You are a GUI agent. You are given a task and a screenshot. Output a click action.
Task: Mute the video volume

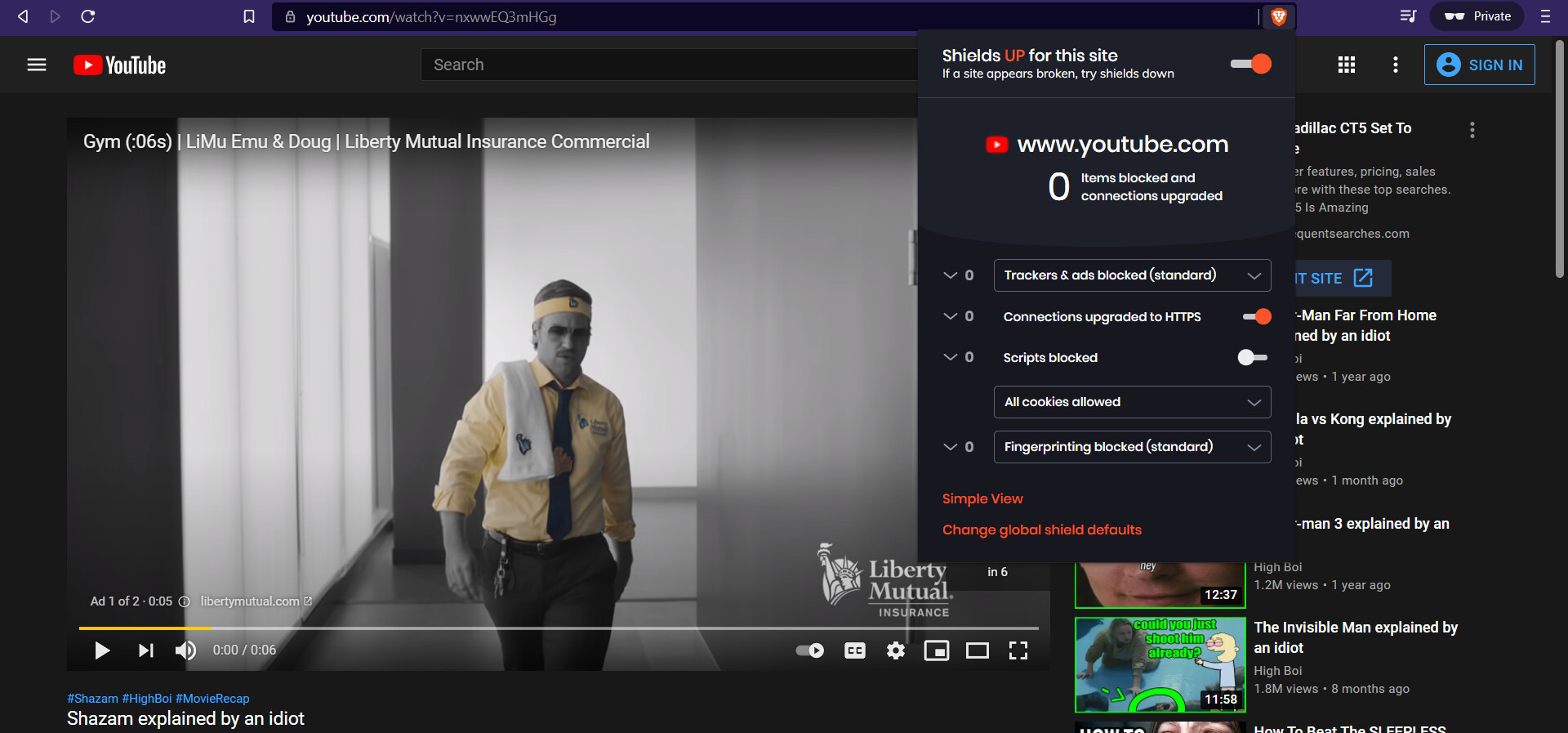(x=185, y=650)
